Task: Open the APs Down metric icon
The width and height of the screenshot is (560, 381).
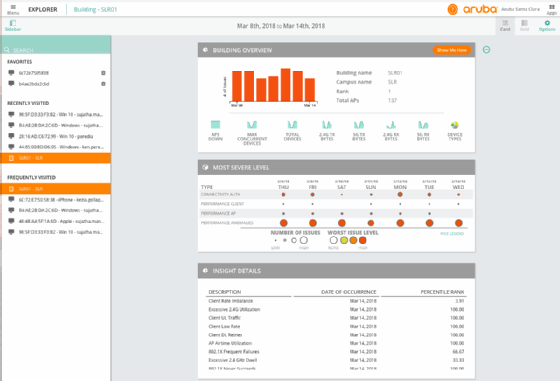Action: tap(215, 125)
